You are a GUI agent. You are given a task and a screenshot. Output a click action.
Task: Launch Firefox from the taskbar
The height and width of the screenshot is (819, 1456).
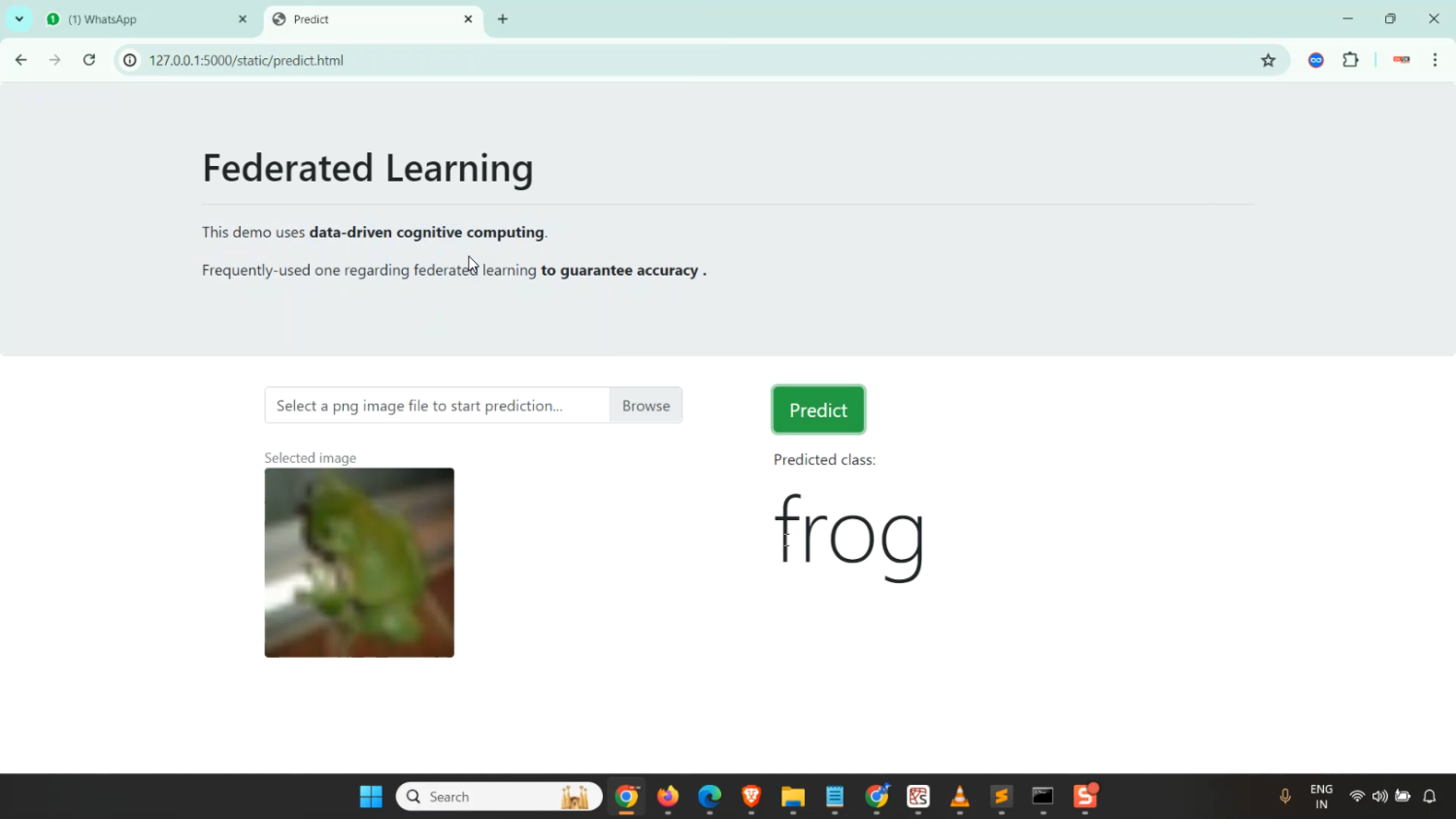668,797
